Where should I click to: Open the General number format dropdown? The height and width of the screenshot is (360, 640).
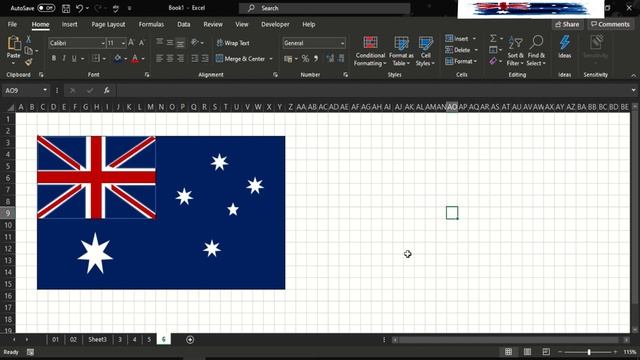pos(342,43)
